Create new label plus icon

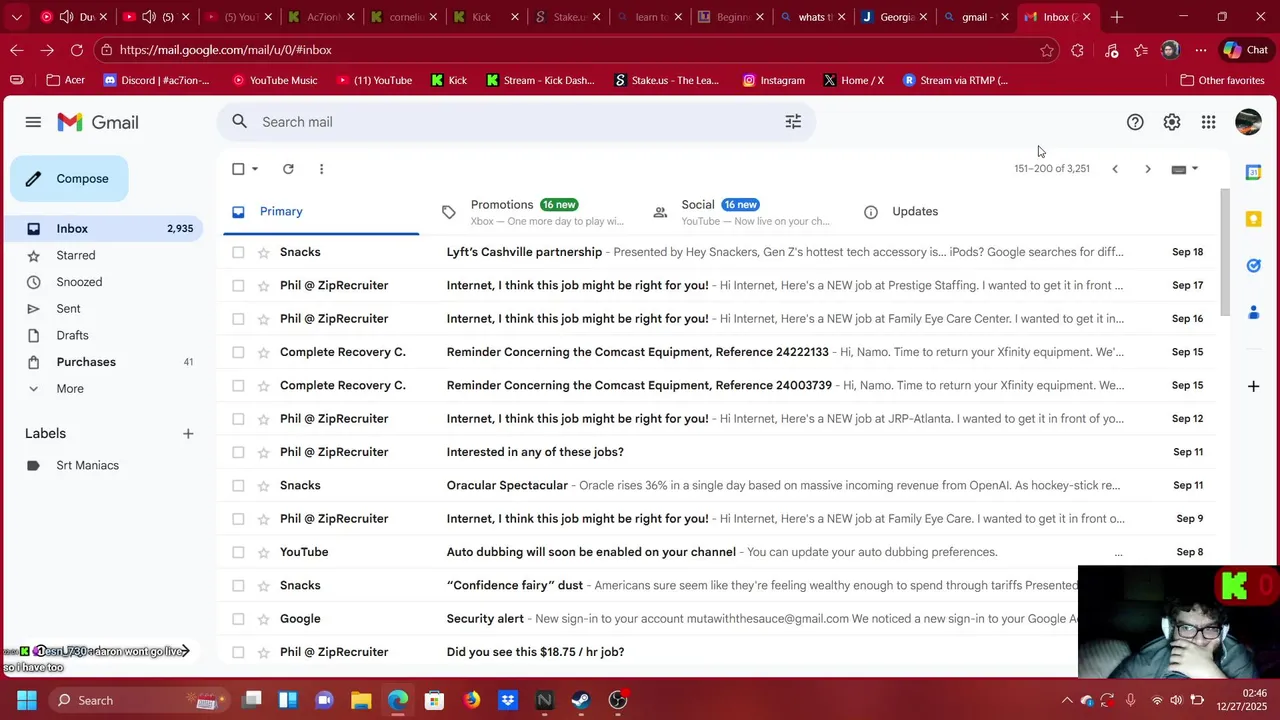click(x=188, y=434)
